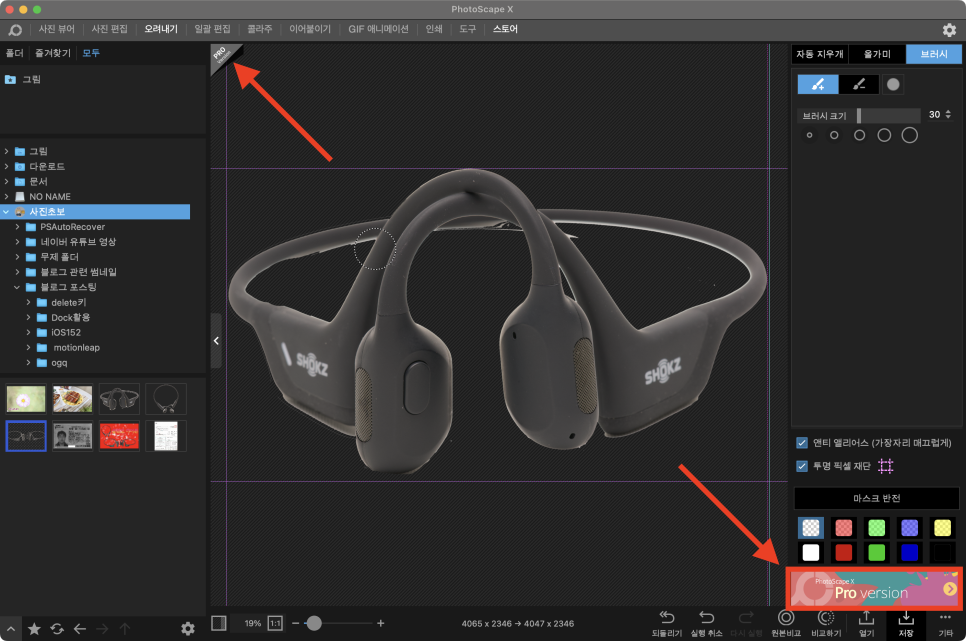Expand NO NAME drive
Viewport: 966px width, 641px height.
click(7, 197)
